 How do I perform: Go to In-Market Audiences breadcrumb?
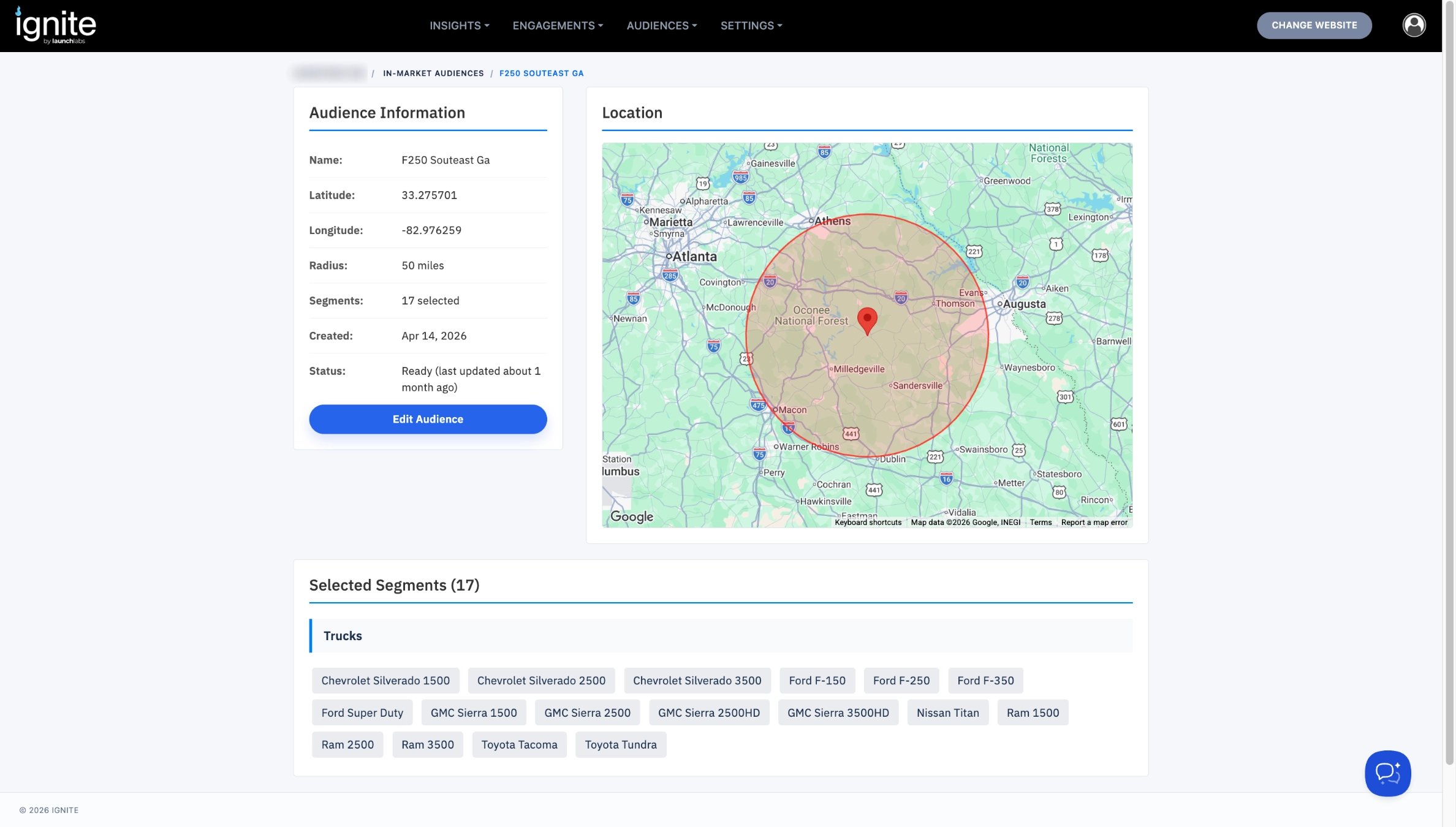pos(433,74)
